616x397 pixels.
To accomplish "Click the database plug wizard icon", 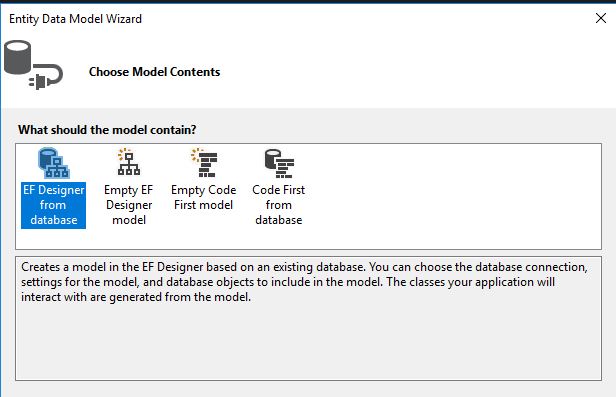I will coord(33,65).
